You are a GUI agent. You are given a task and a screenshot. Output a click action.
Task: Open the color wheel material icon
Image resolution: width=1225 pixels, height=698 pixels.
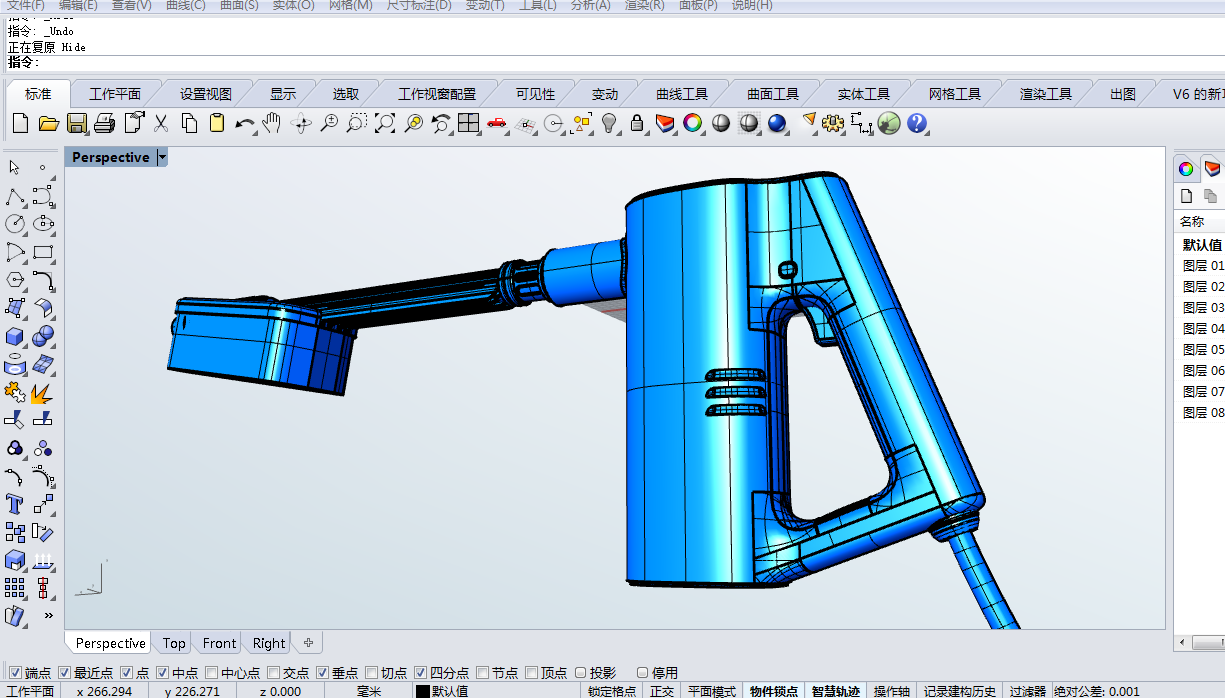692,123
